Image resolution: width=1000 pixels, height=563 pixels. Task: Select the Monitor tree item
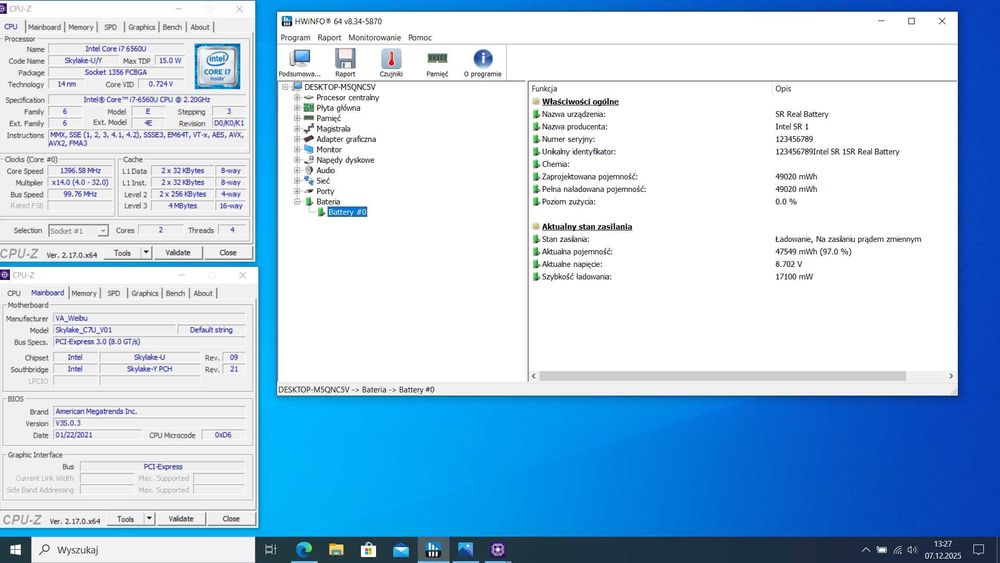click(x=328, y=149)
